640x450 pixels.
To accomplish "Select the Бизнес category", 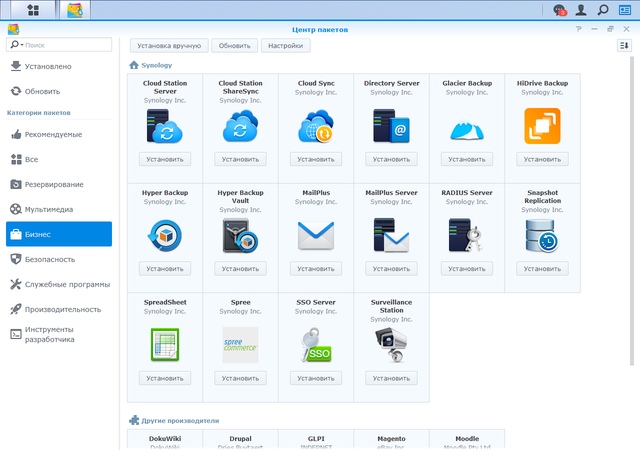I will [x=59, y=234].
